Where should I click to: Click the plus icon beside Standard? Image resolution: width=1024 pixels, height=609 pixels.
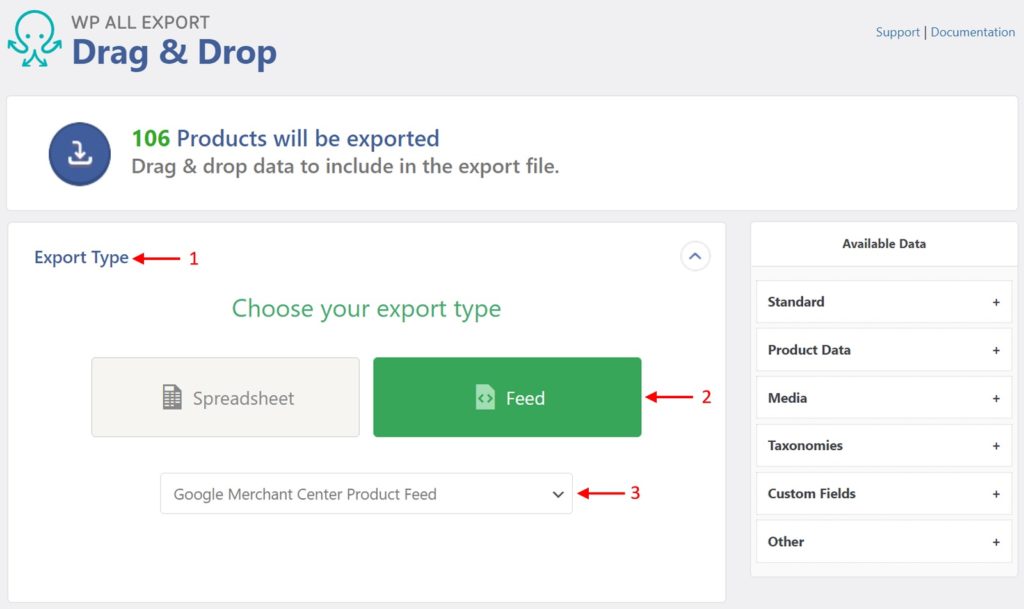(996, 301)
